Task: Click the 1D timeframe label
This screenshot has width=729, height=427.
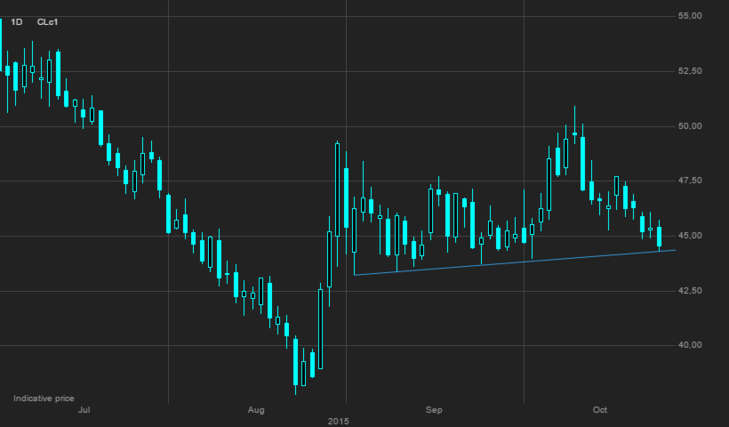Action: pyautogui.click(x=16, y=20)
